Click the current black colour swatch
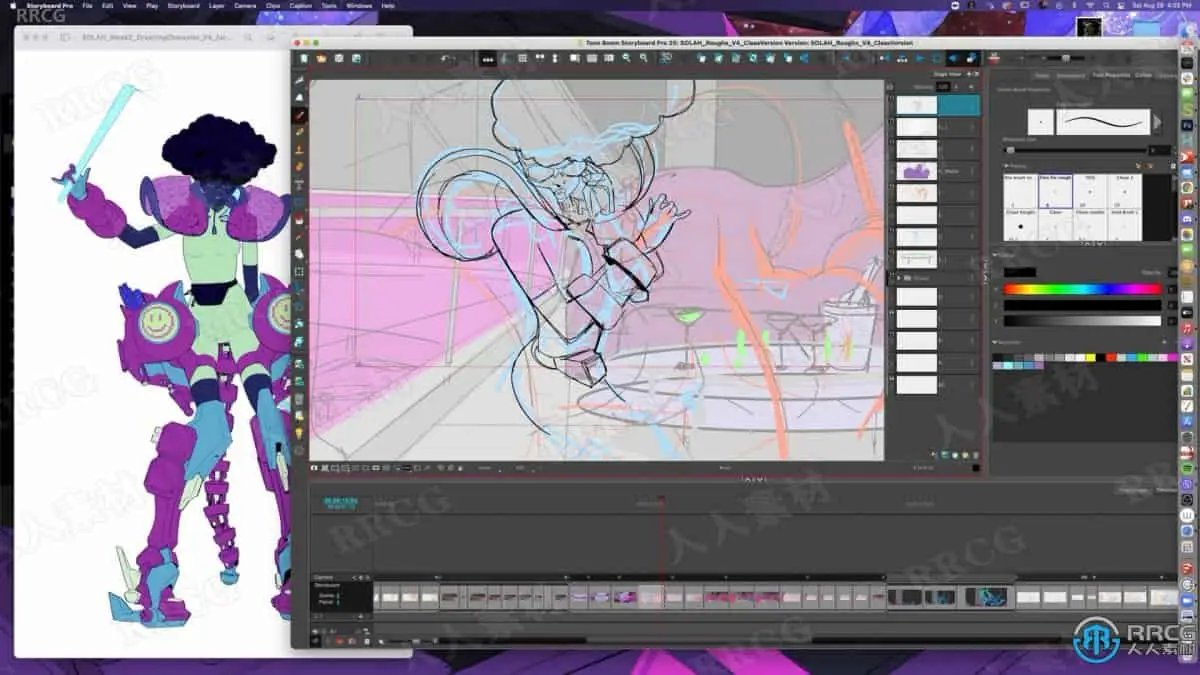 pyautogui.click(x=1020, y=272)
